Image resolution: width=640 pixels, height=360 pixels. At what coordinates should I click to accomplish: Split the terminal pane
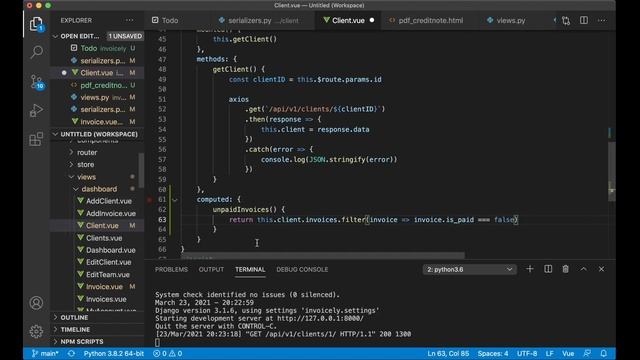548,269
